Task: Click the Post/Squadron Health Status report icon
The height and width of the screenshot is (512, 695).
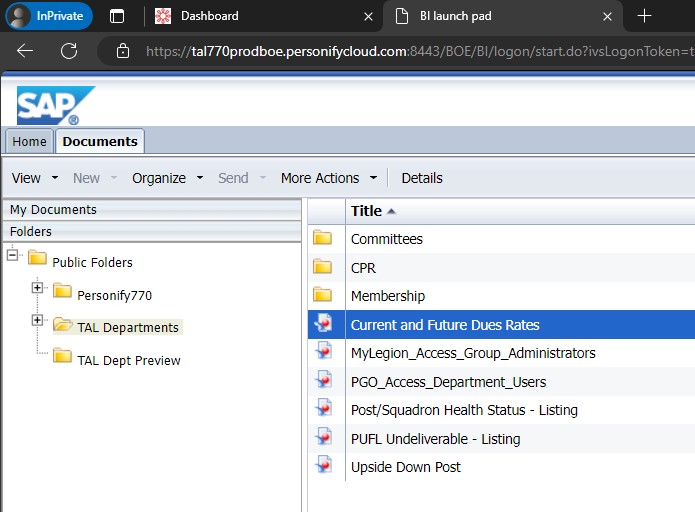Action: pos(323,408)
